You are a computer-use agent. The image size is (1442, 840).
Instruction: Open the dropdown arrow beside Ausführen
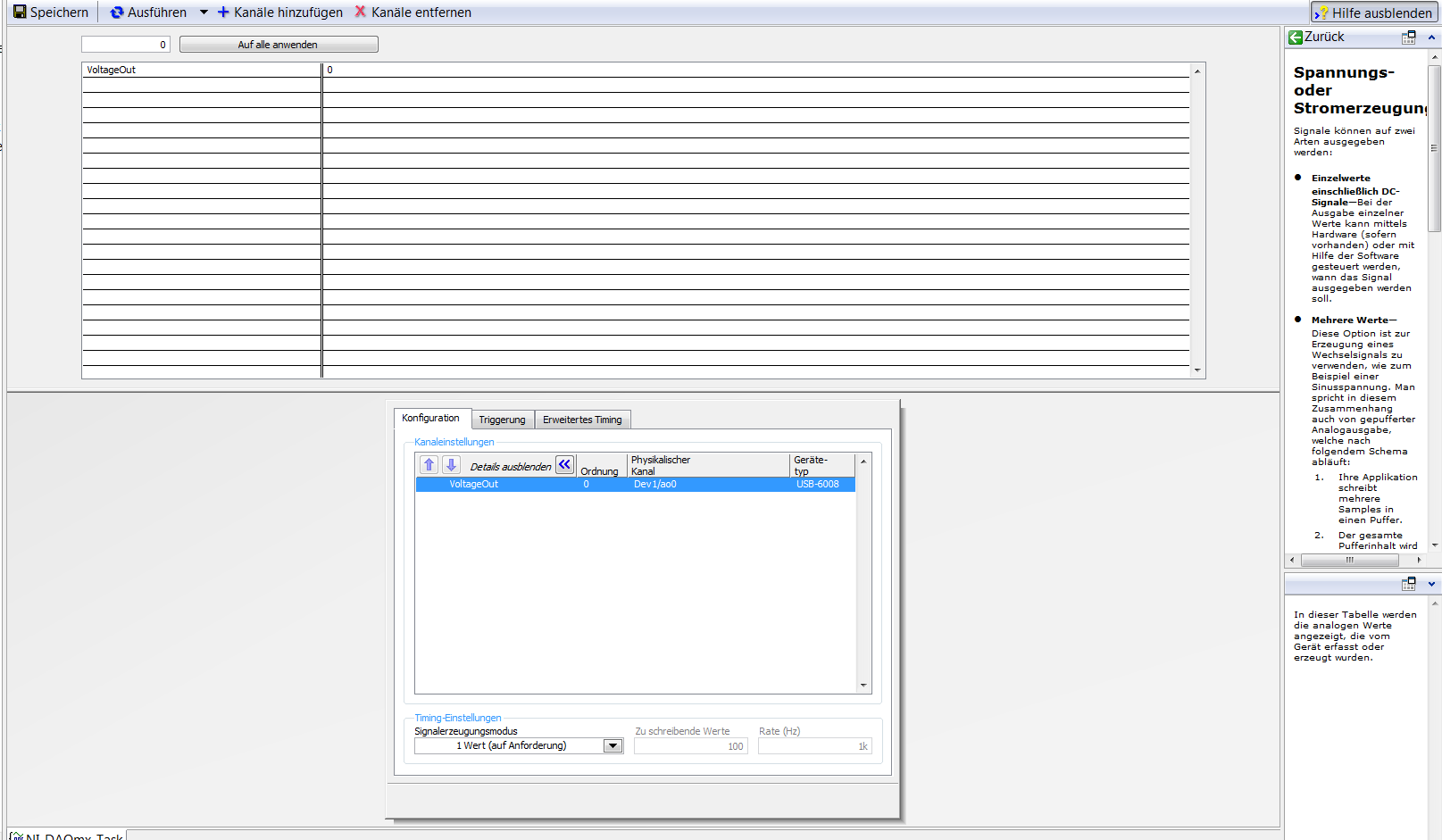(204, 12)
